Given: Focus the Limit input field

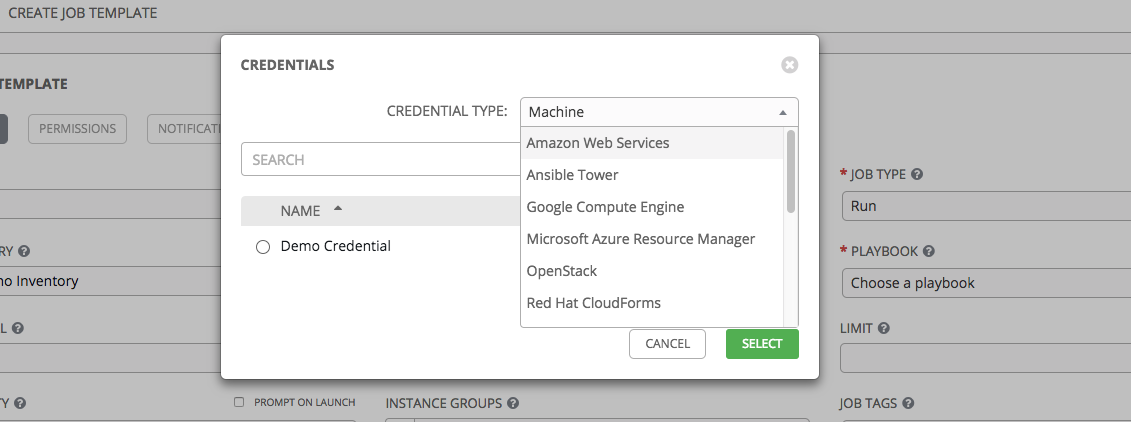Looking at the screenshot, I should pos(985,358).
